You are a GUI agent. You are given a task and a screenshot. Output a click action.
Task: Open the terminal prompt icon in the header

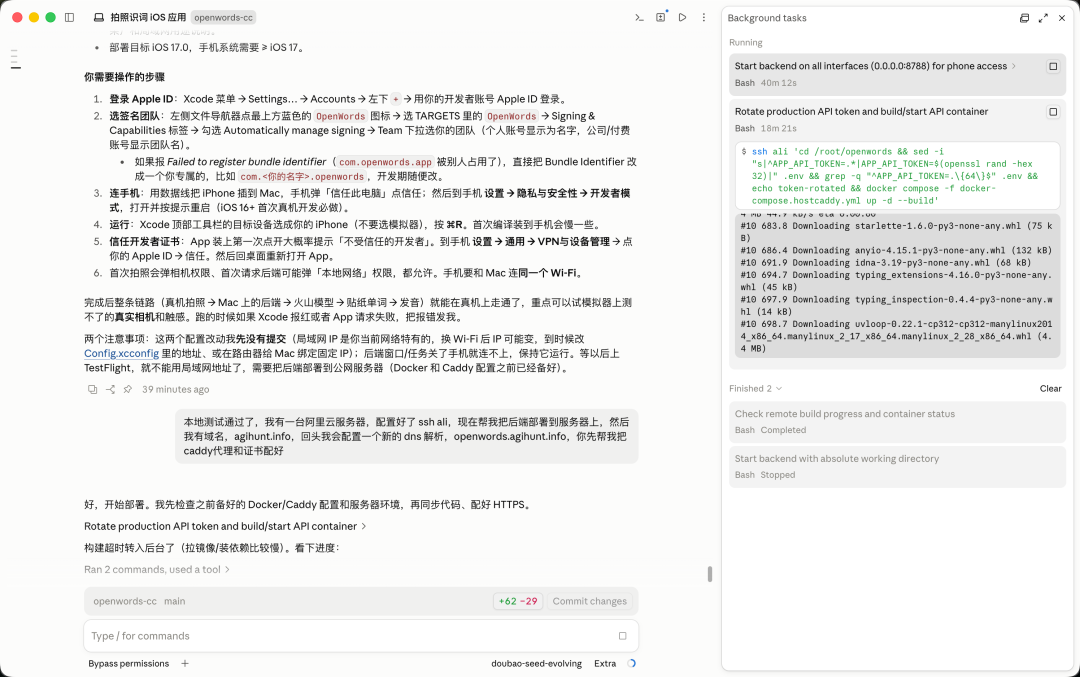point(639,17)
